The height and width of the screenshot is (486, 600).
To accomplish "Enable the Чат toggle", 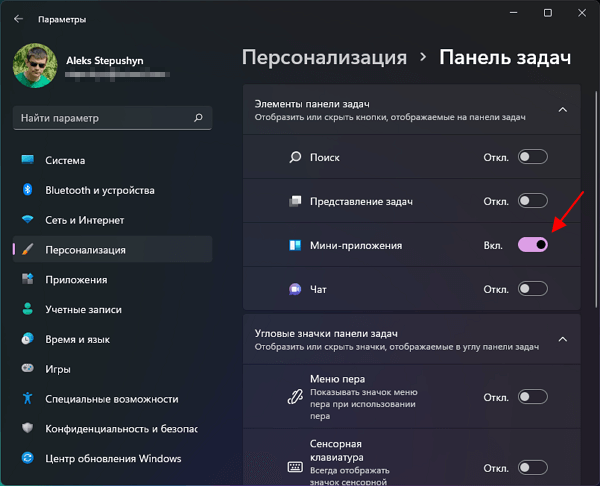I will point(533,289).
